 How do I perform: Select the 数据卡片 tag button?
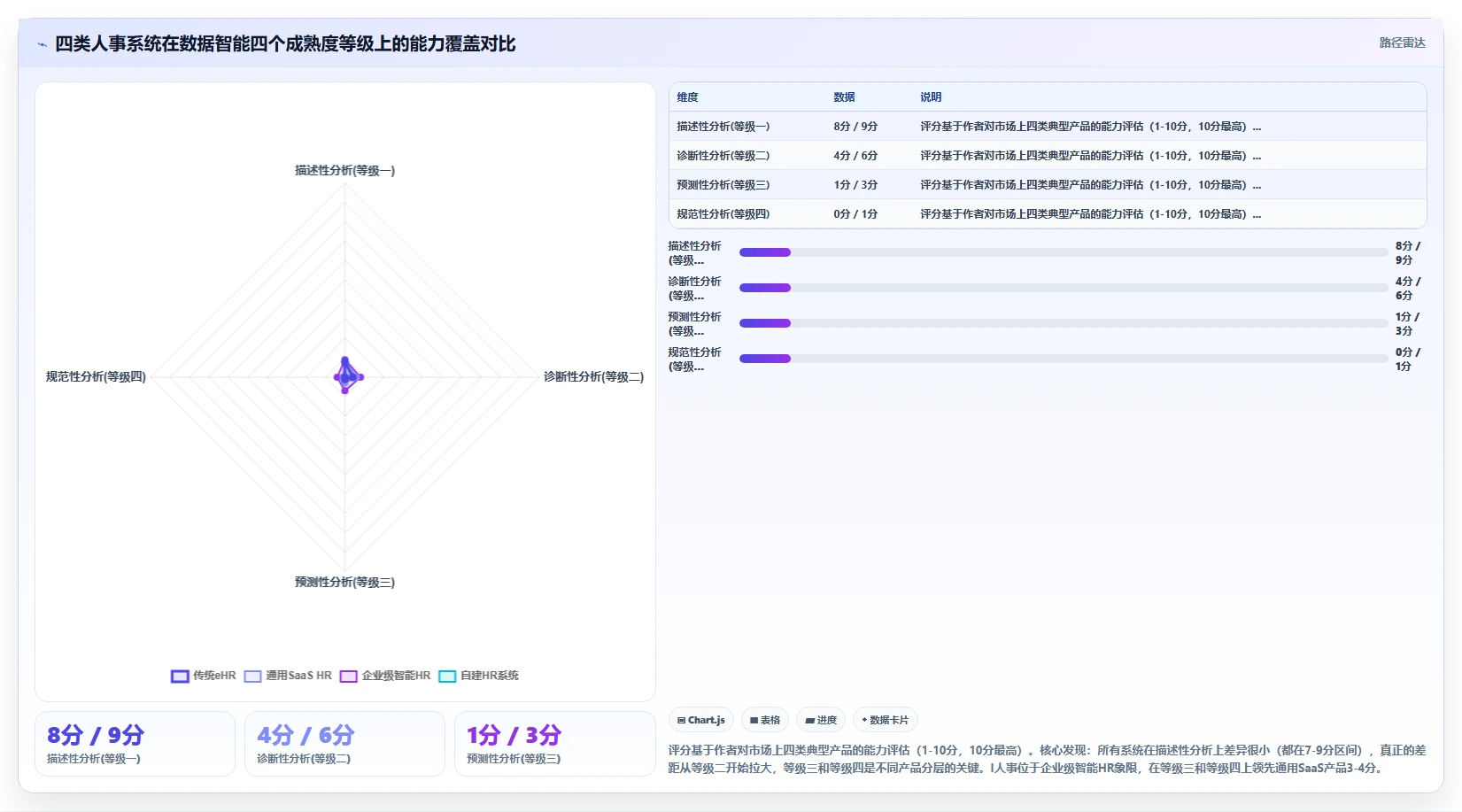coord(886,720)
